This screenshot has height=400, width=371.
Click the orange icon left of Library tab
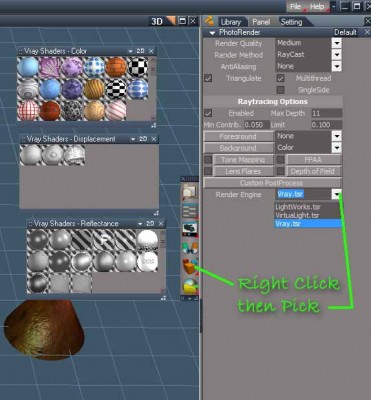point(209,21)
